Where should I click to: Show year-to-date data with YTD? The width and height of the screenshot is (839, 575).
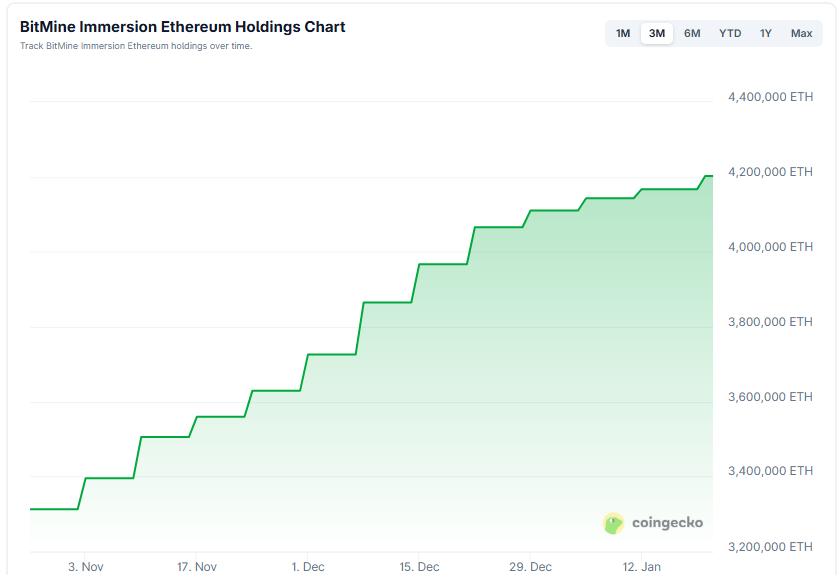coord(730,34)
